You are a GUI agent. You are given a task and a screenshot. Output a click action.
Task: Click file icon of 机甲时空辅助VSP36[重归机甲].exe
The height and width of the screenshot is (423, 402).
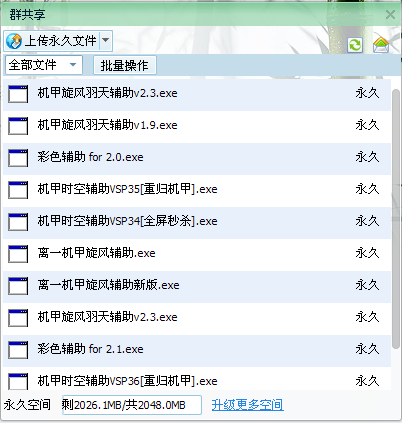click(x=18, y=381)
